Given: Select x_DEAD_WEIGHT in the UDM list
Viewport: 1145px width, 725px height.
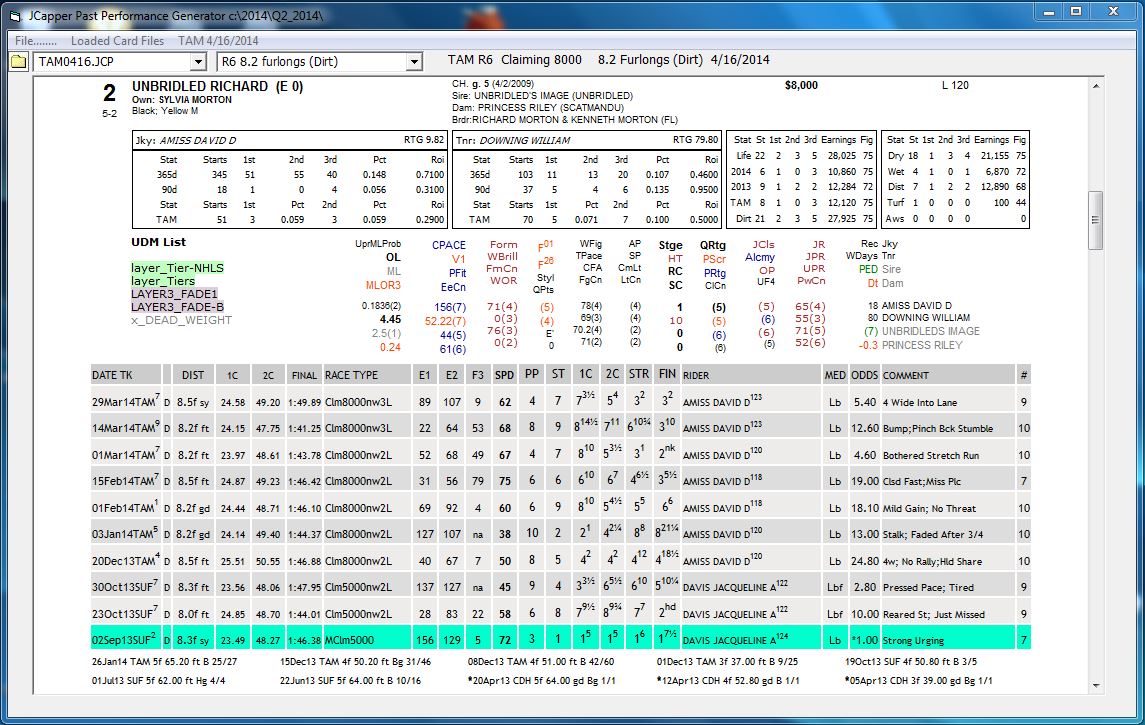Looking at the screenshot, I should click(x=182, y=321).
